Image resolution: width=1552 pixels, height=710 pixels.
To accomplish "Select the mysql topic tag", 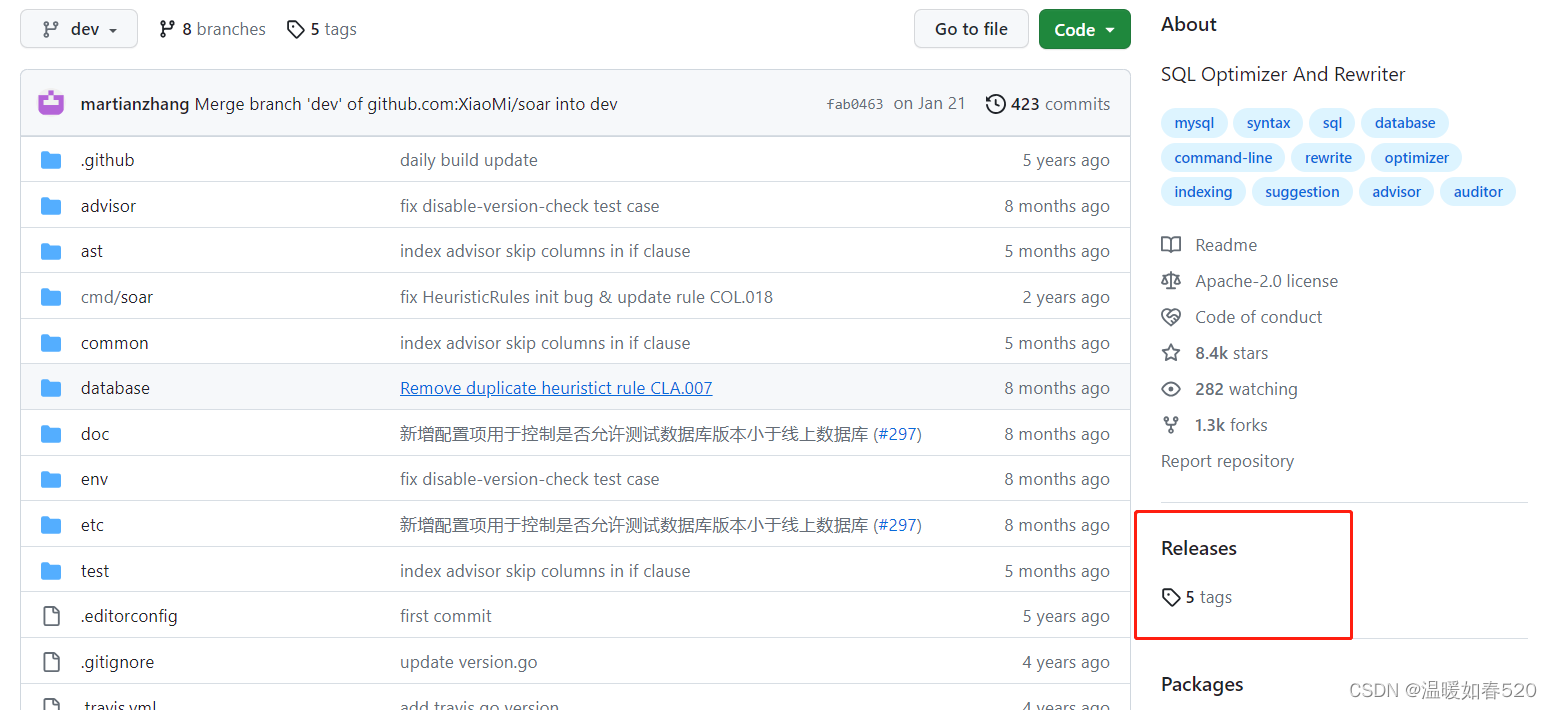I will coord(1193,122).
